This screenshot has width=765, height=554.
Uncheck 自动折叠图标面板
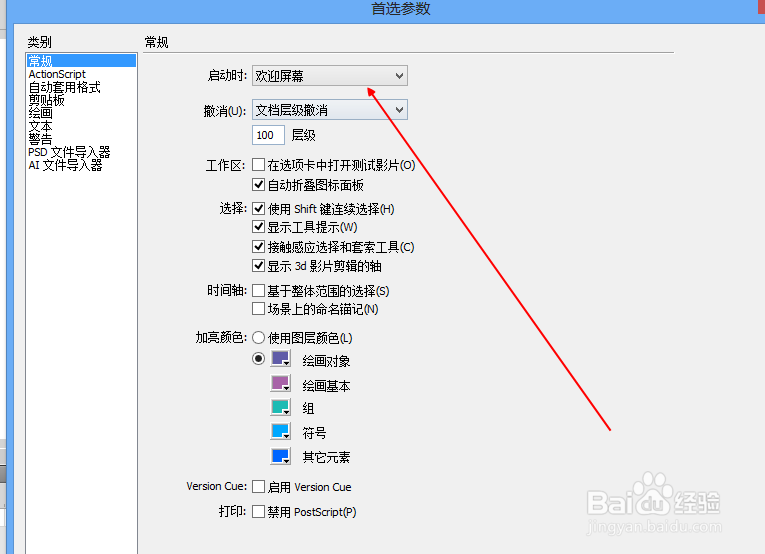259,185
